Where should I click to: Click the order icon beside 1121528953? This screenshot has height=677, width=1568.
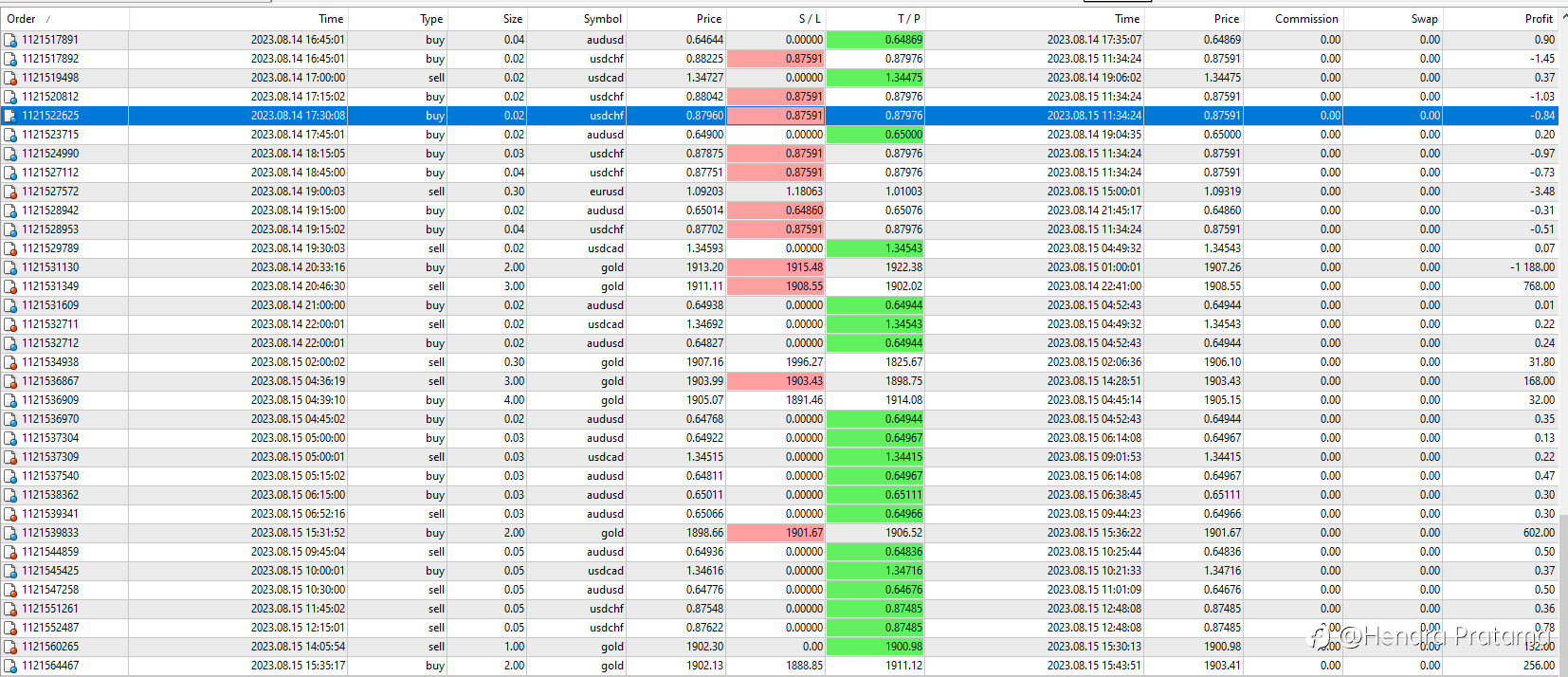(10, 229)
